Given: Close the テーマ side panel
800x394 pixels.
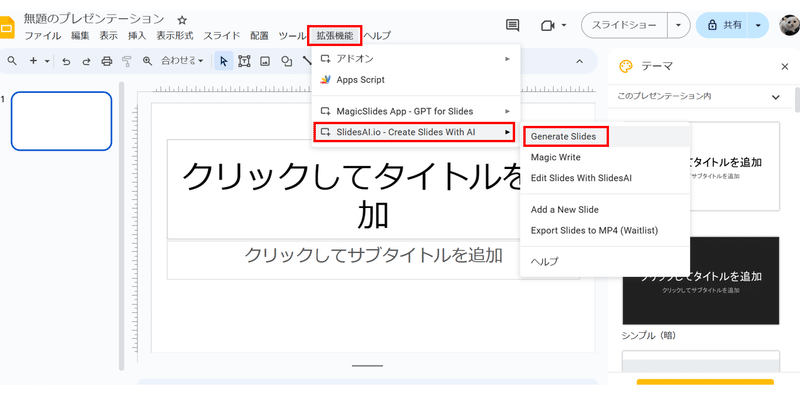Looking at the screenshot, I should pyautogui.click(x=785, y=66).
